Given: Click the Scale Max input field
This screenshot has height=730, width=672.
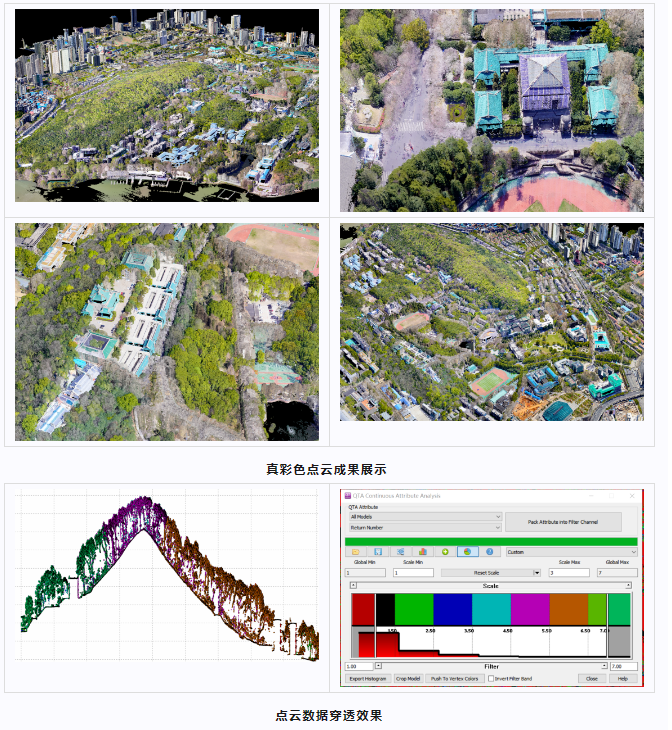Looking at the screenshot, I should (569, 573).
